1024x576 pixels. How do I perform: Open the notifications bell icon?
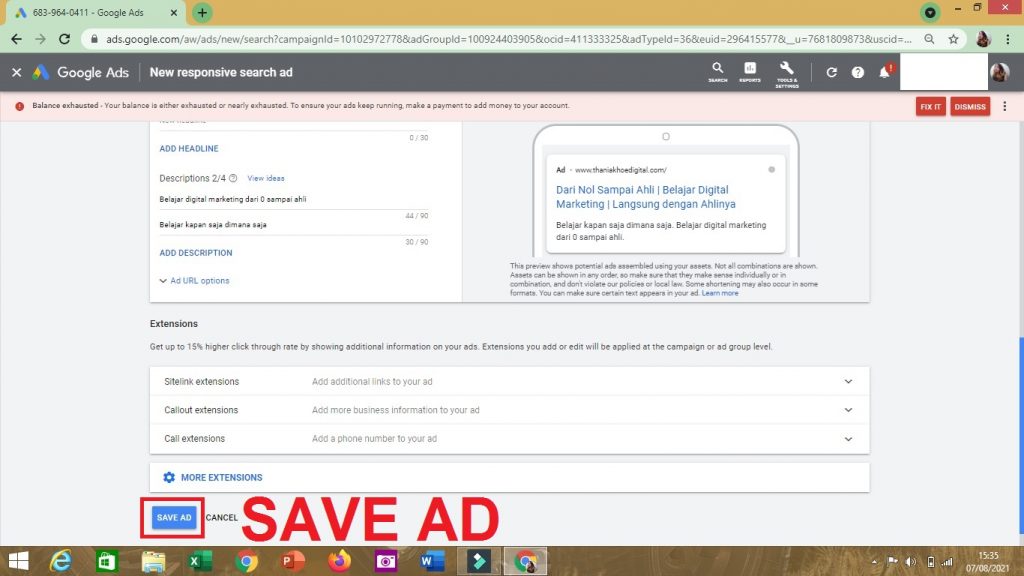point(884,73)
